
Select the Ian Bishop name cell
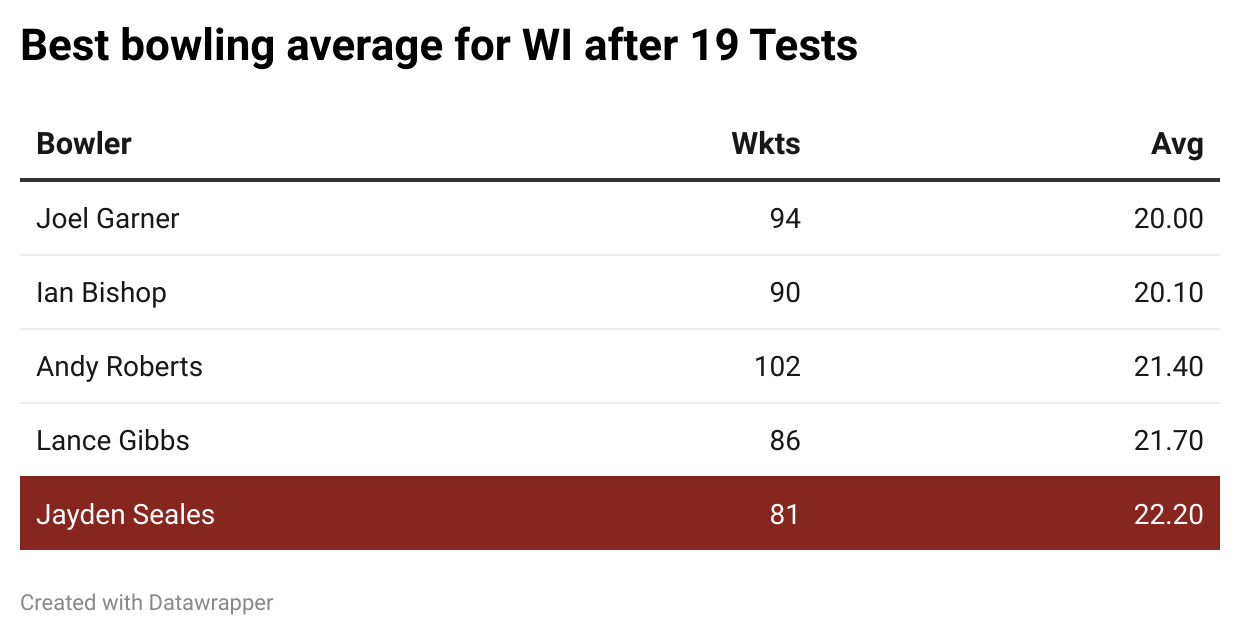pyautogui.click(x=101, y=293)
